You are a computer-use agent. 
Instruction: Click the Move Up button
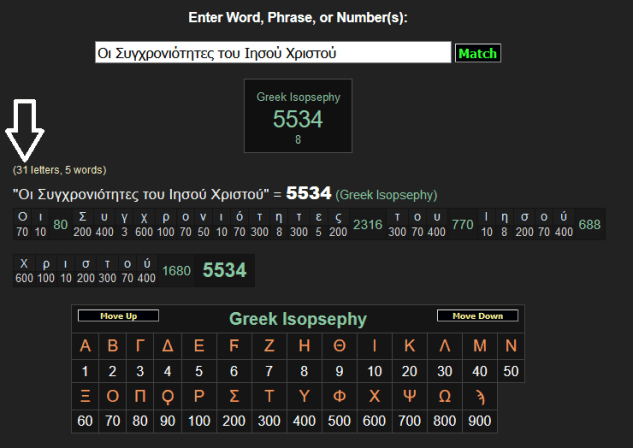pos(118,316)
